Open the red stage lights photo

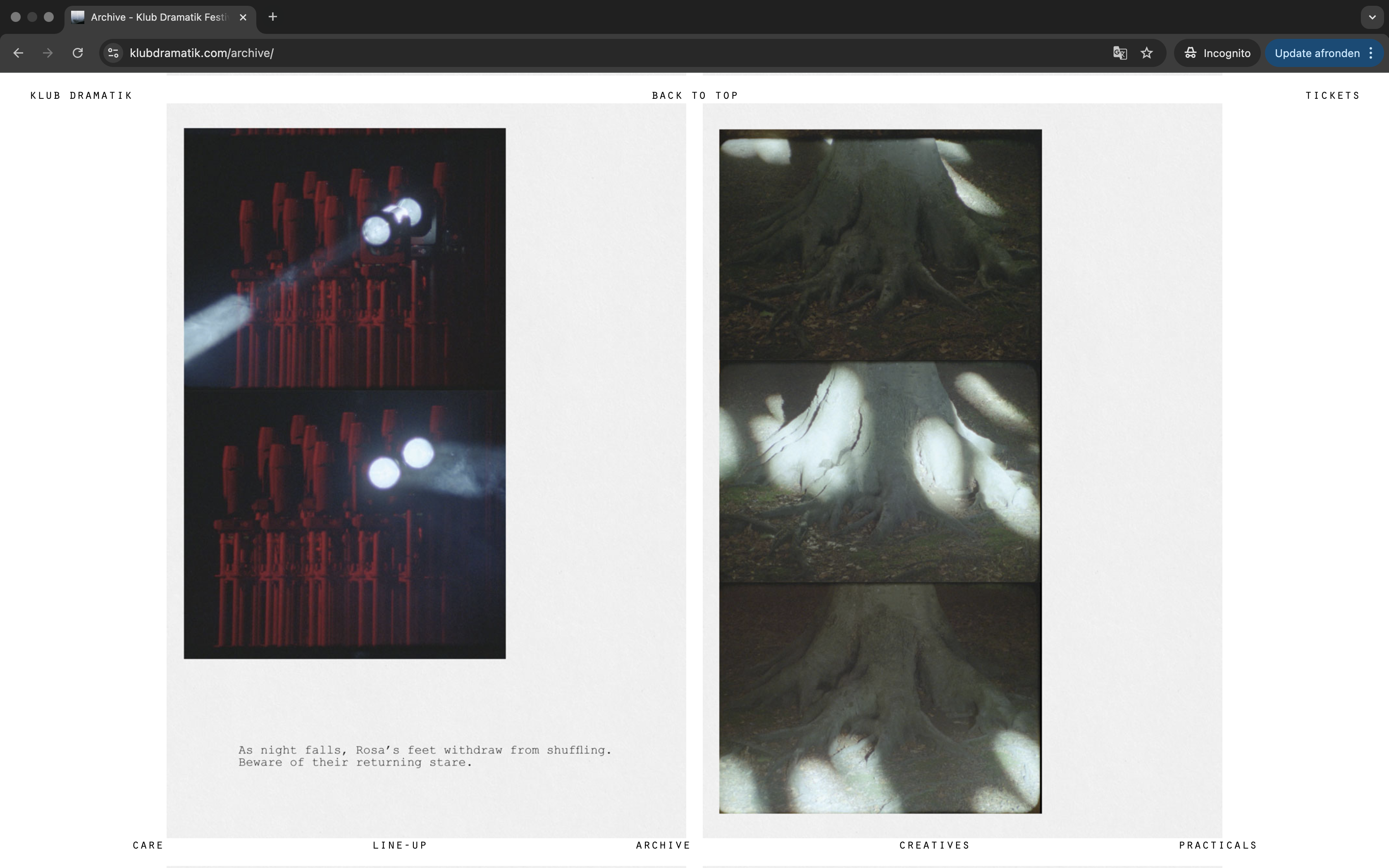pyautogui.click(x=344, y=393)
